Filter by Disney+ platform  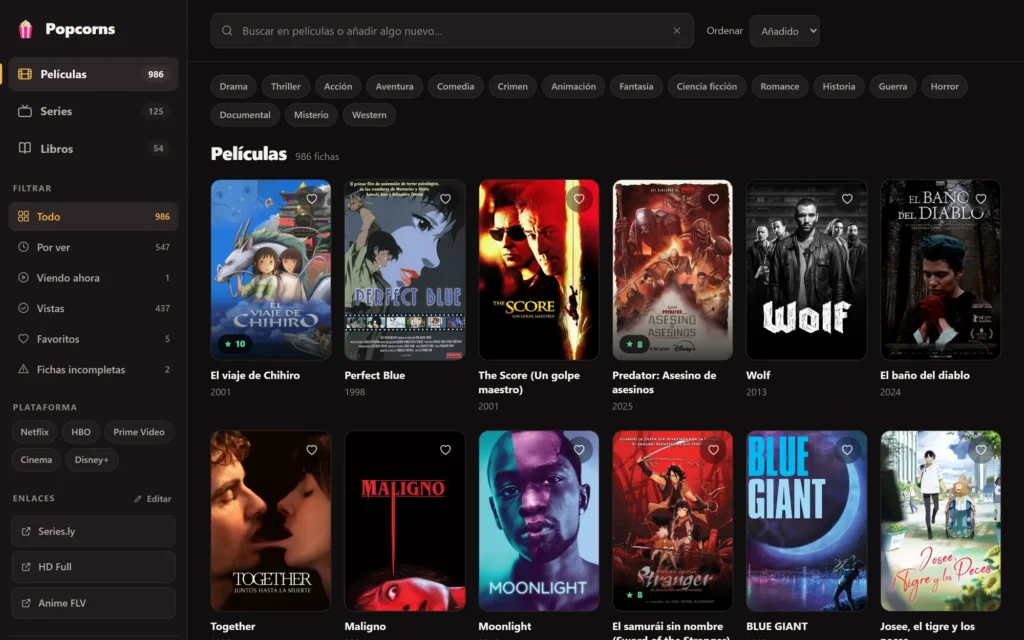tap(91, 460)
